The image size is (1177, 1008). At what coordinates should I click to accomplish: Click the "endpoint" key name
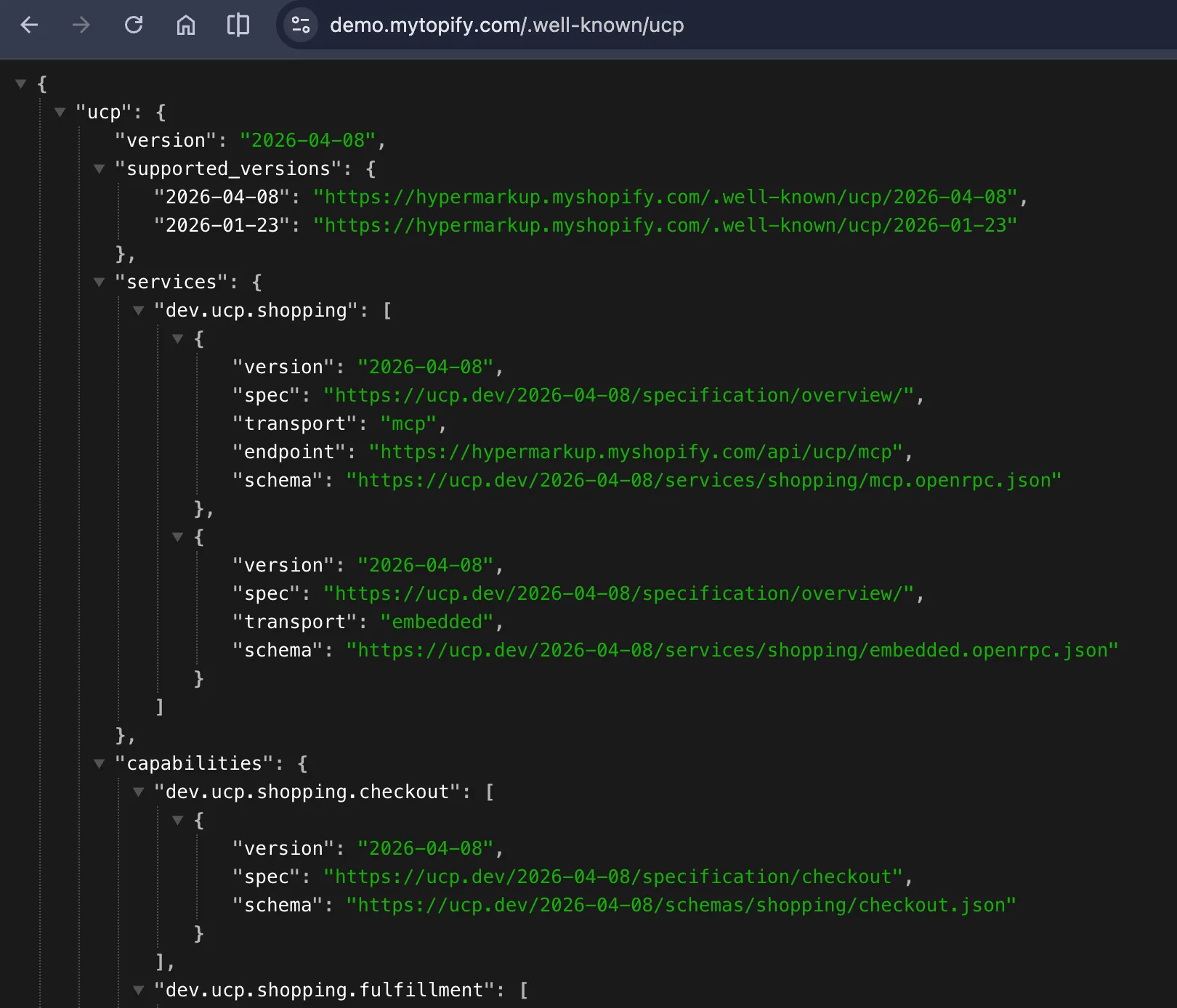289,452
